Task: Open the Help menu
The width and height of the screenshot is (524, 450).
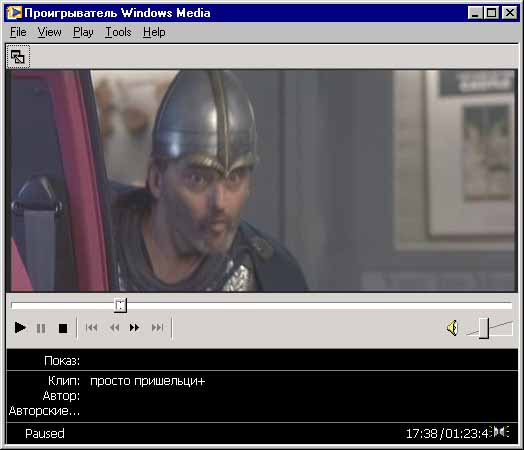Action: (154, 32)
